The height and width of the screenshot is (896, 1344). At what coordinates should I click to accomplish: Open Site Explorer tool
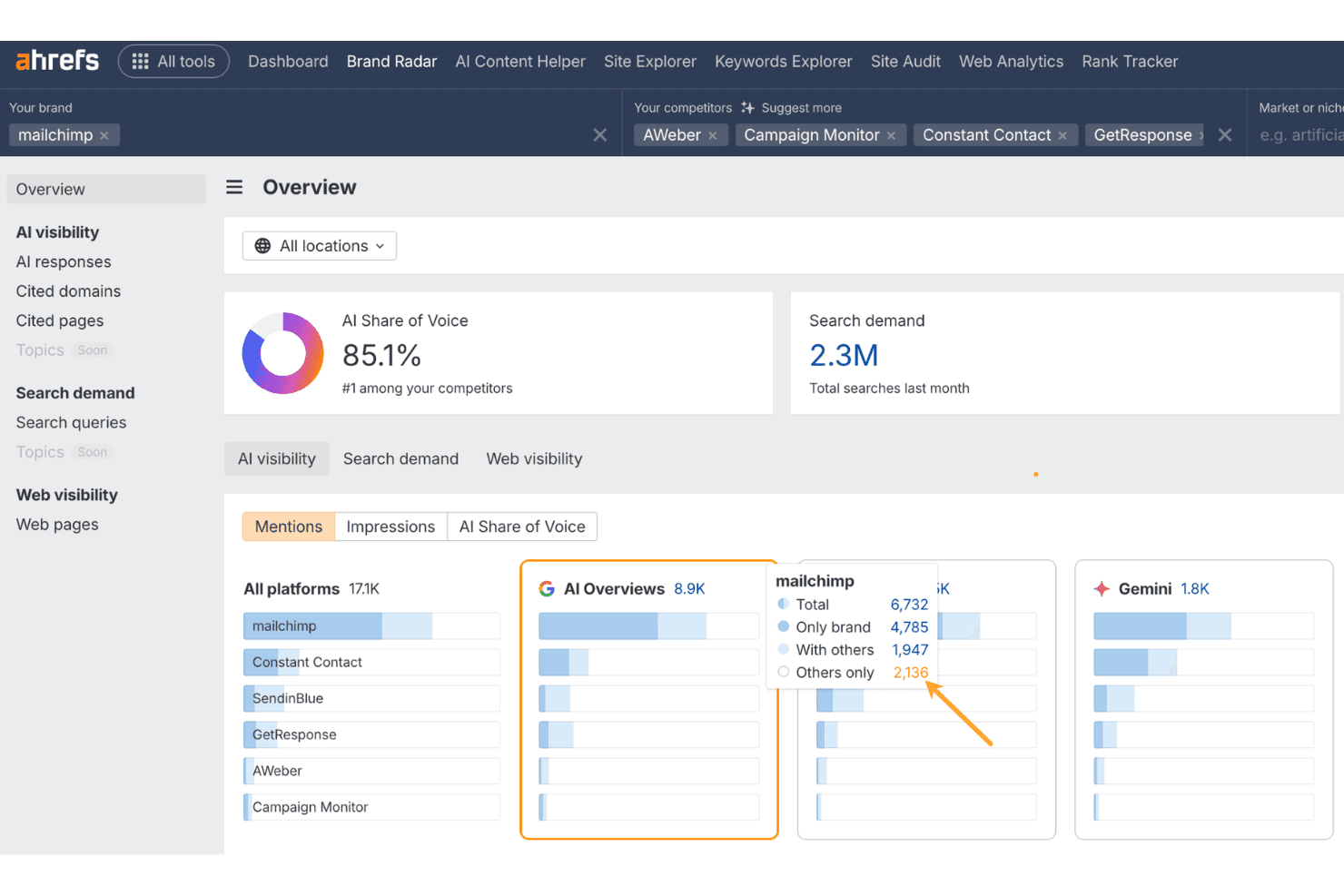pos(650,62)
